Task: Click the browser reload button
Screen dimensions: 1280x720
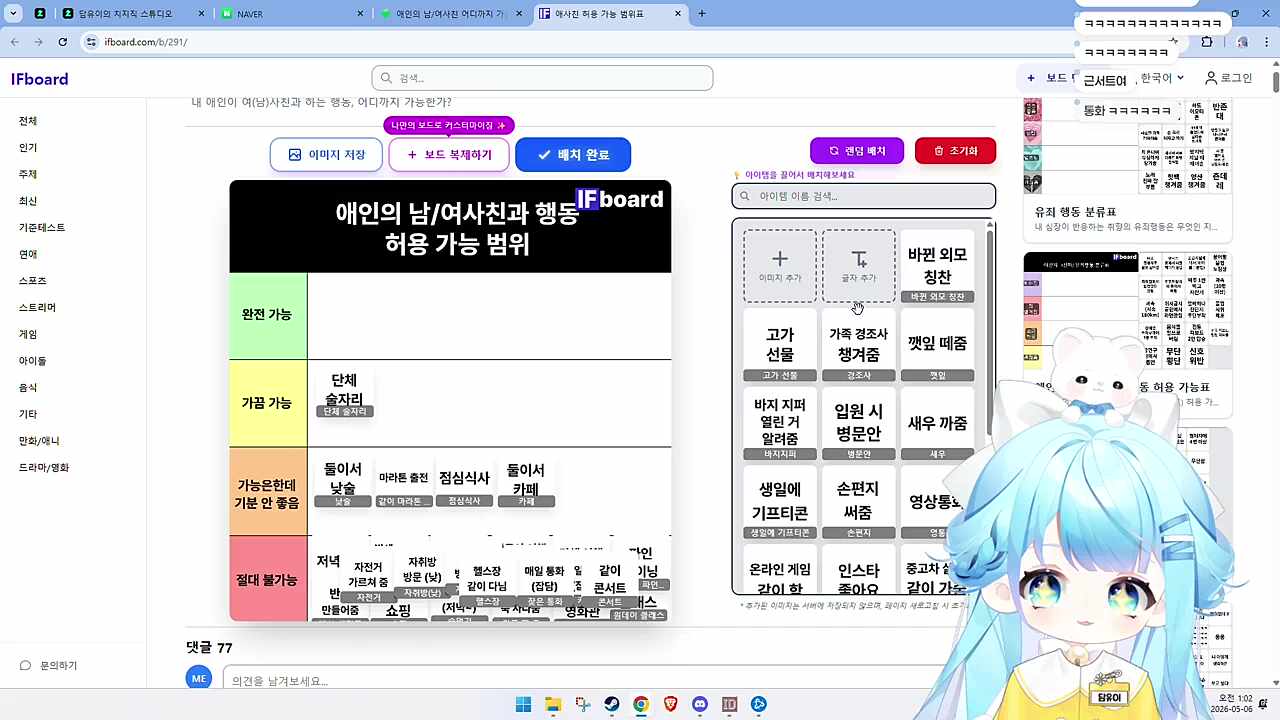Action: [63, 42]
